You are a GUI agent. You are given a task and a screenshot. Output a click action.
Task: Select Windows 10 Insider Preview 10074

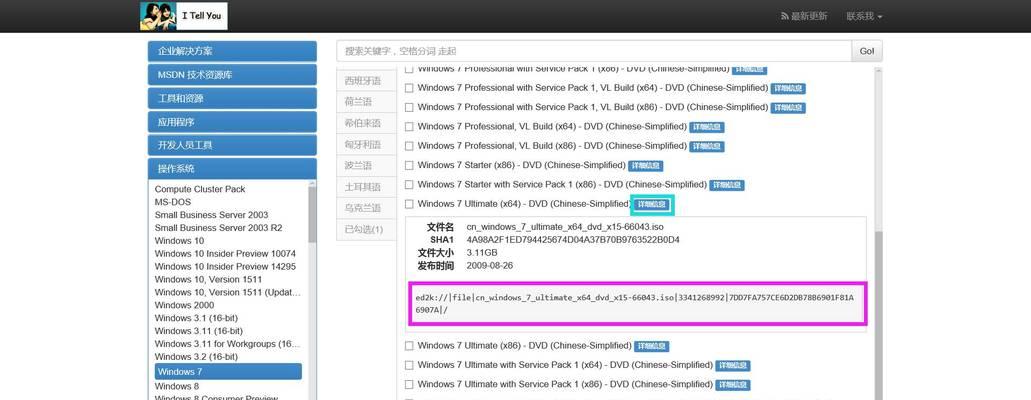click(x=225, y=254)
